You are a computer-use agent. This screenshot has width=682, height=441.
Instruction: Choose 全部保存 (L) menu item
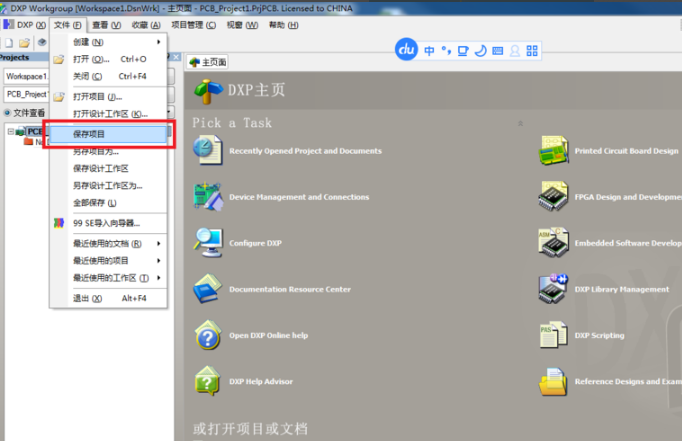pos(108,203)
